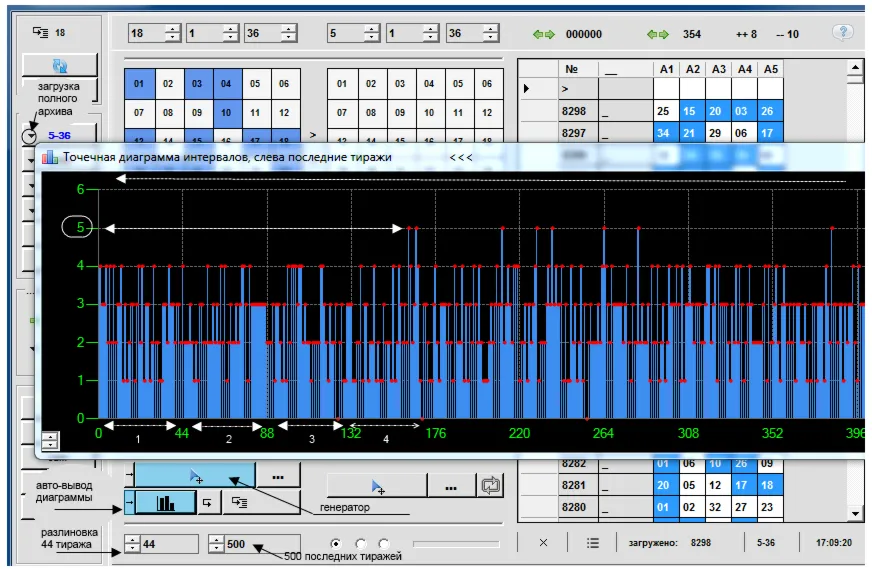Click the list lines icon in status bar
The height and width of the screenshot is (569, 872).
tap(593, 542)
